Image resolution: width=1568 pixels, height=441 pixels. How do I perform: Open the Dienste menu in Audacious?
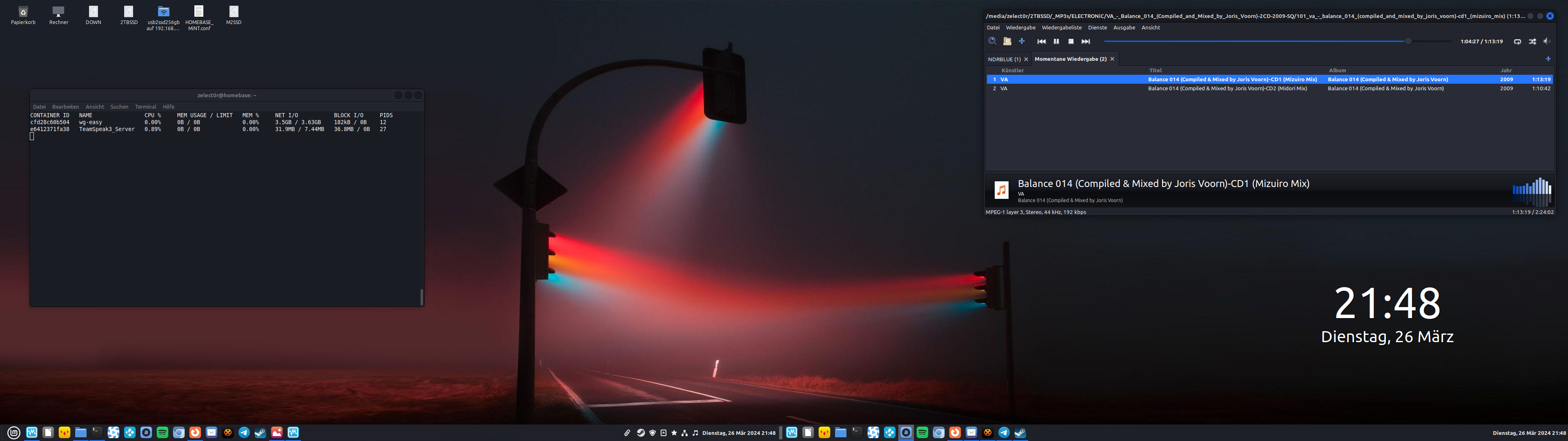(1098, 27)
